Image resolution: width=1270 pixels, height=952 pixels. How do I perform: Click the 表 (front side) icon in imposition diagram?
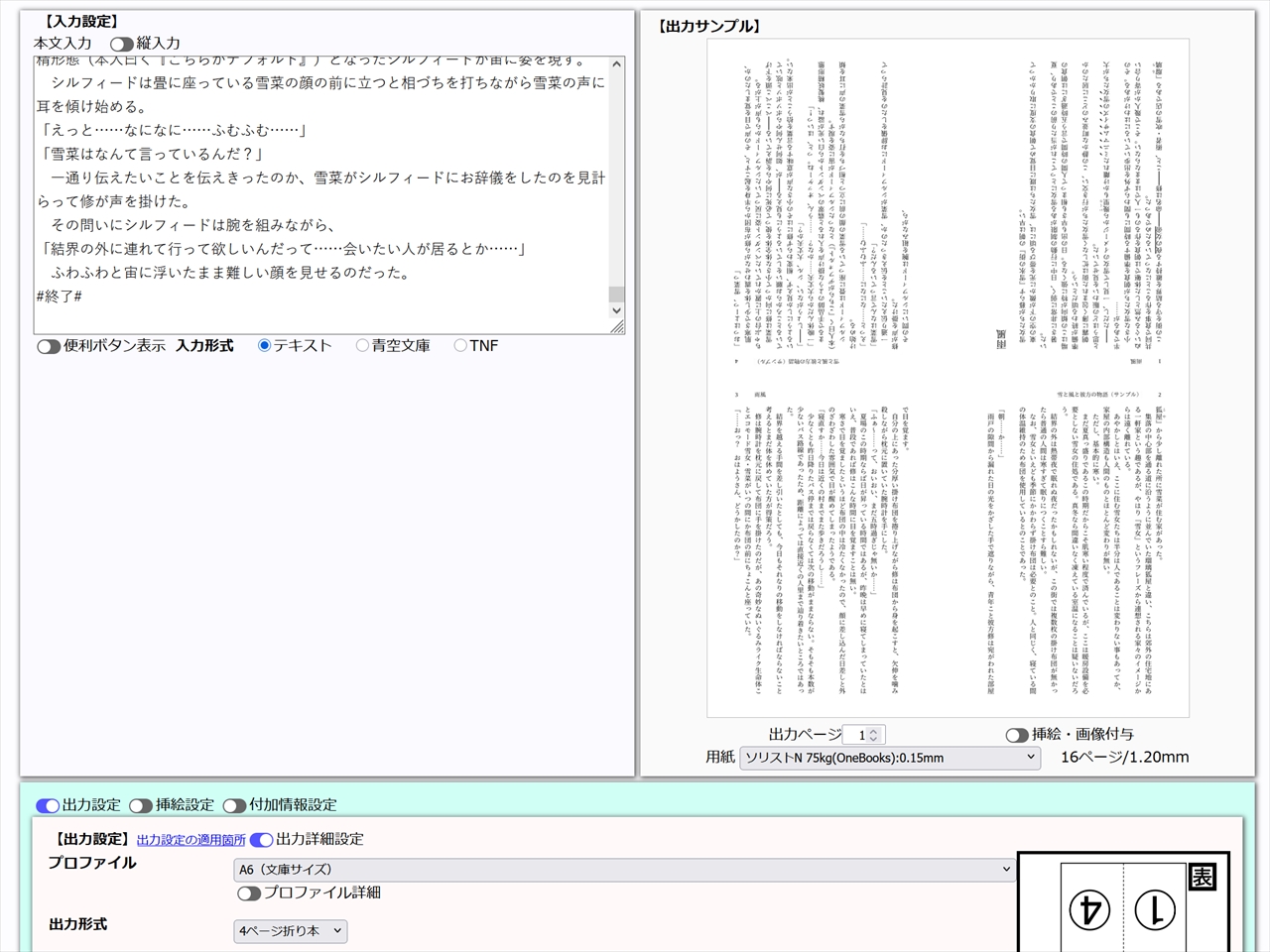tap(1202, 877)
